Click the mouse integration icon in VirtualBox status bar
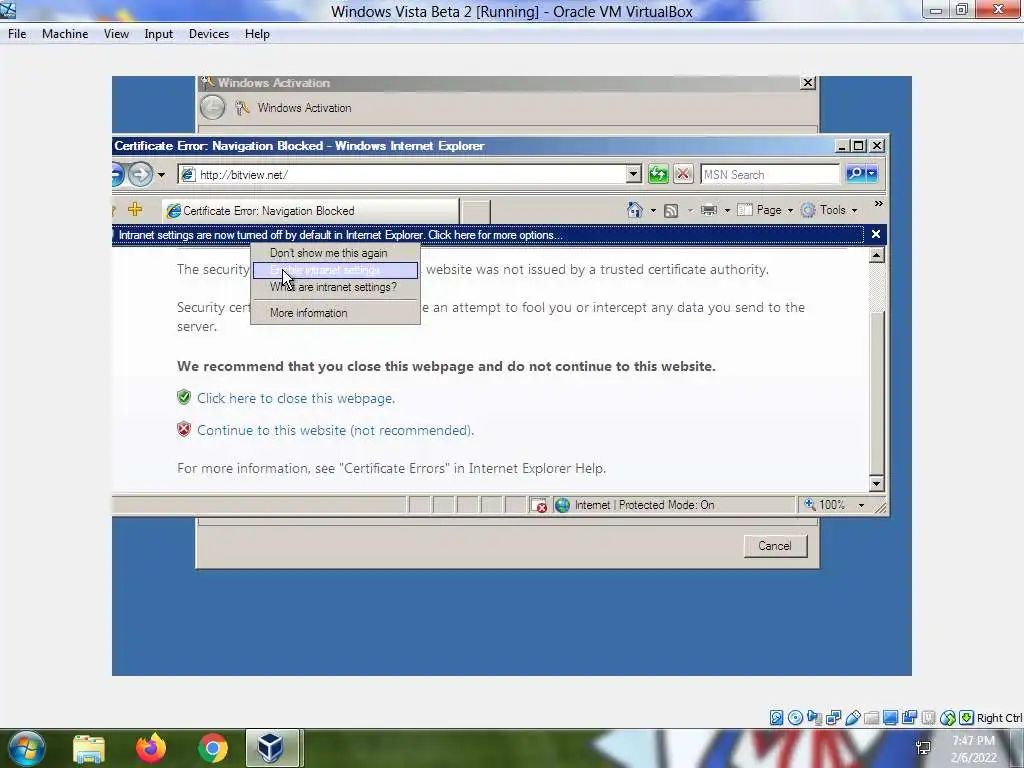This screenshot has height=768, width=1024. (948, 718)
